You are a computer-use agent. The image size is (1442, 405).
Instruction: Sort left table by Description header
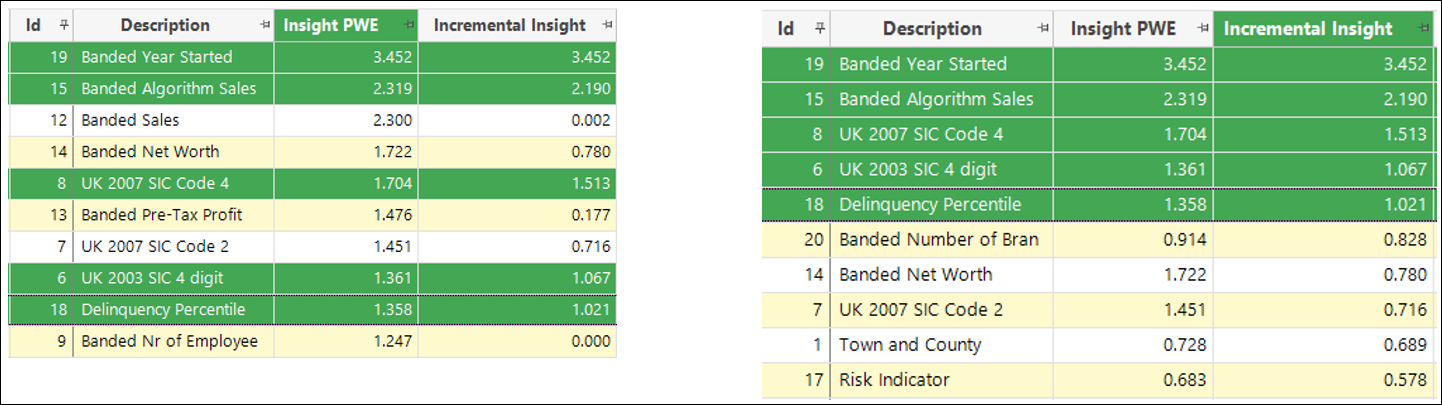pos(174,25)
